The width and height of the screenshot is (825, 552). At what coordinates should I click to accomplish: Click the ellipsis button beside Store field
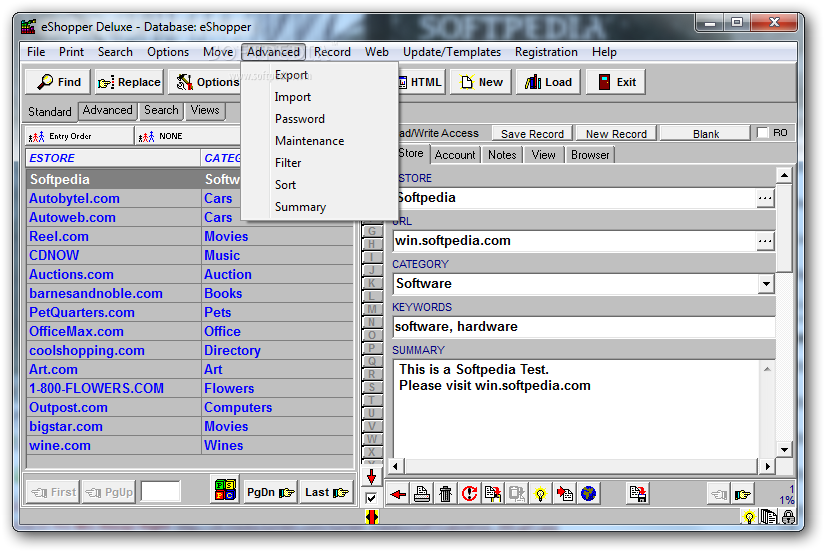765,199
